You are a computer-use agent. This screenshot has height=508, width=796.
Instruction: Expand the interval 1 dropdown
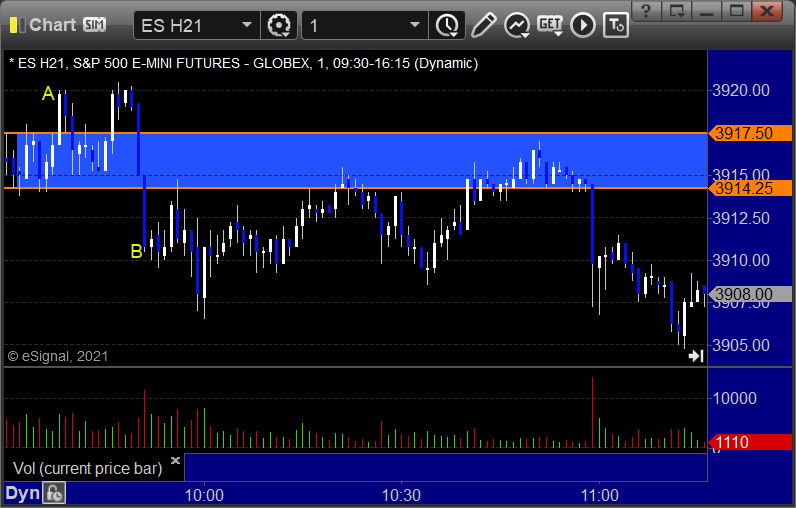[x=415, y=25]
